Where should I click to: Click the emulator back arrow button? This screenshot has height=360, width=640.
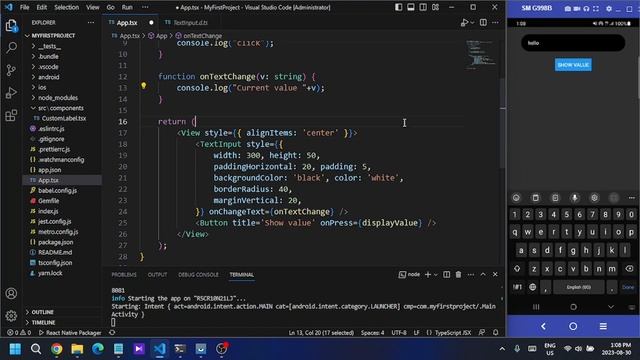[543, 326]
